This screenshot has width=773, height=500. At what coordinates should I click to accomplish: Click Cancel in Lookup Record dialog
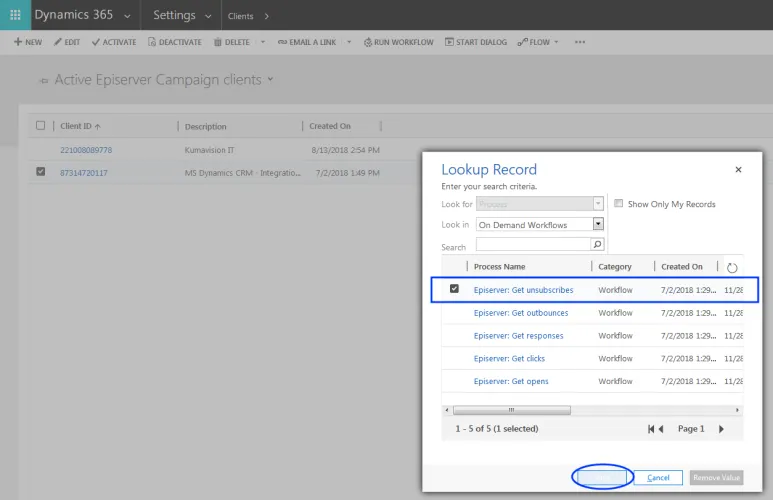658,477
